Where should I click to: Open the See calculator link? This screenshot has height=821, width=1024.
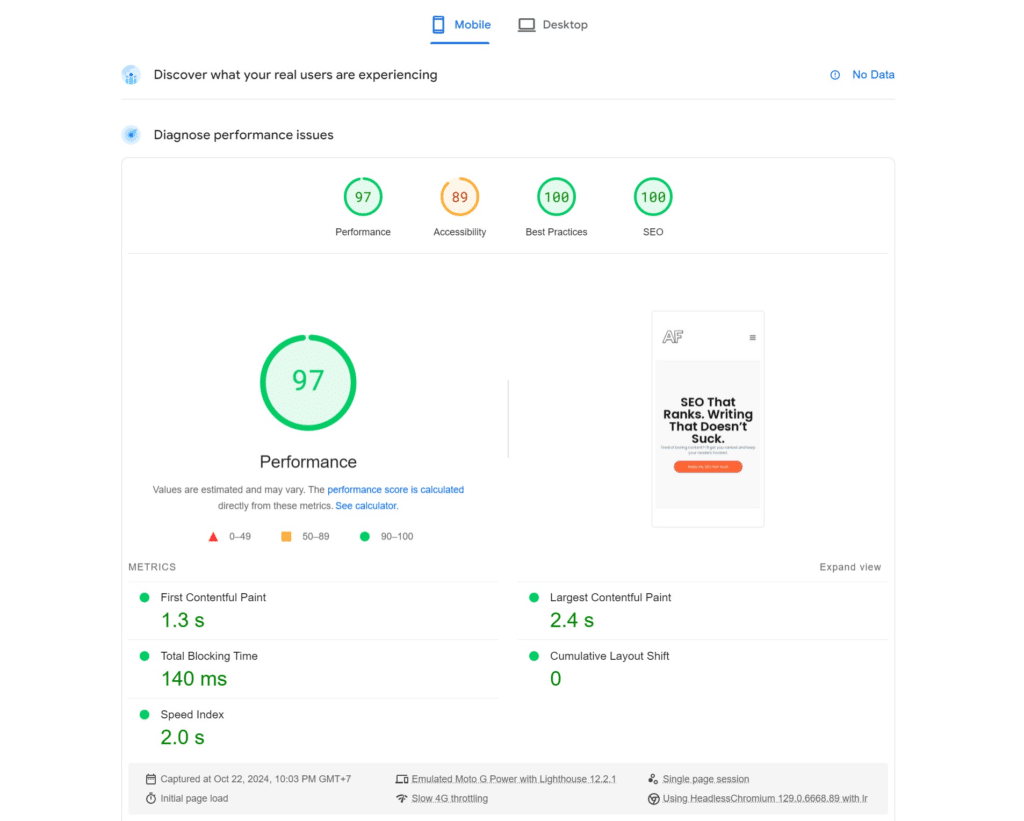[366, 506]
